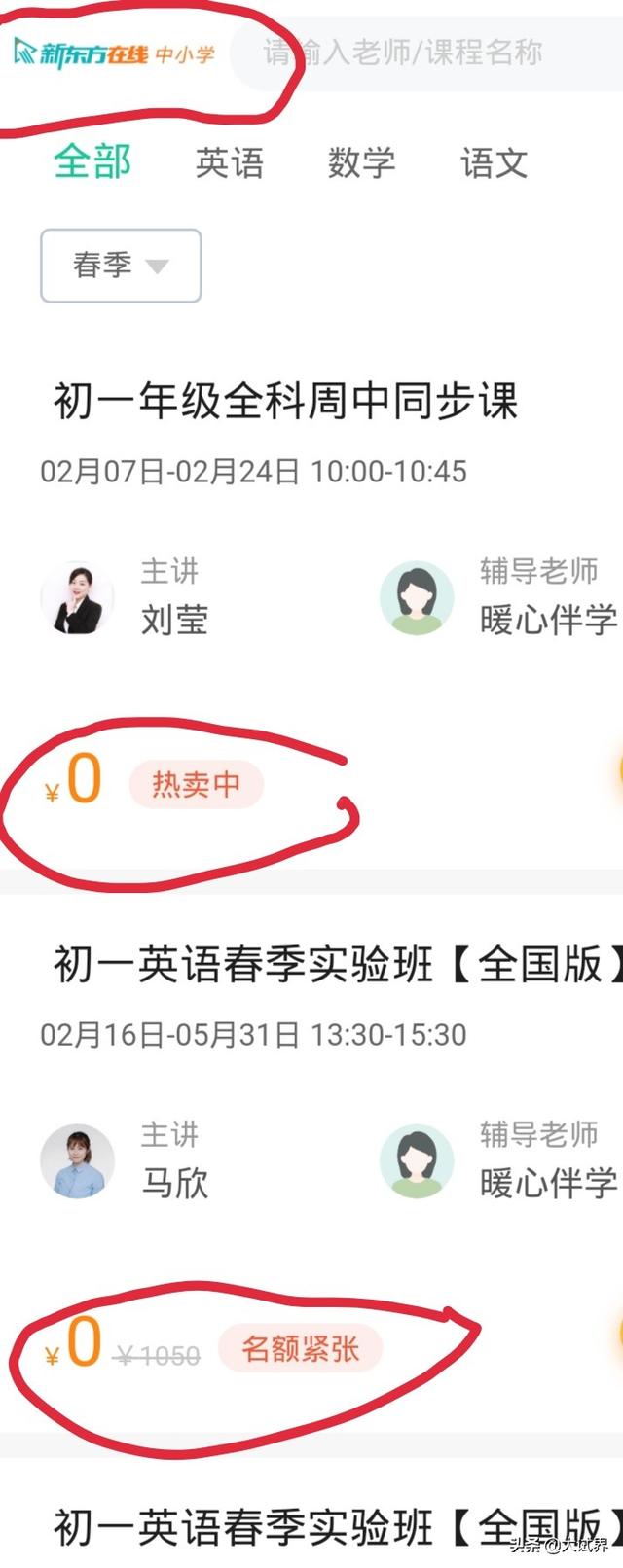The height and width of the screenshot is (1568, 623).
Task: Open teacher 刘莹's avatar photo
Action: click(x=77, y=598)
